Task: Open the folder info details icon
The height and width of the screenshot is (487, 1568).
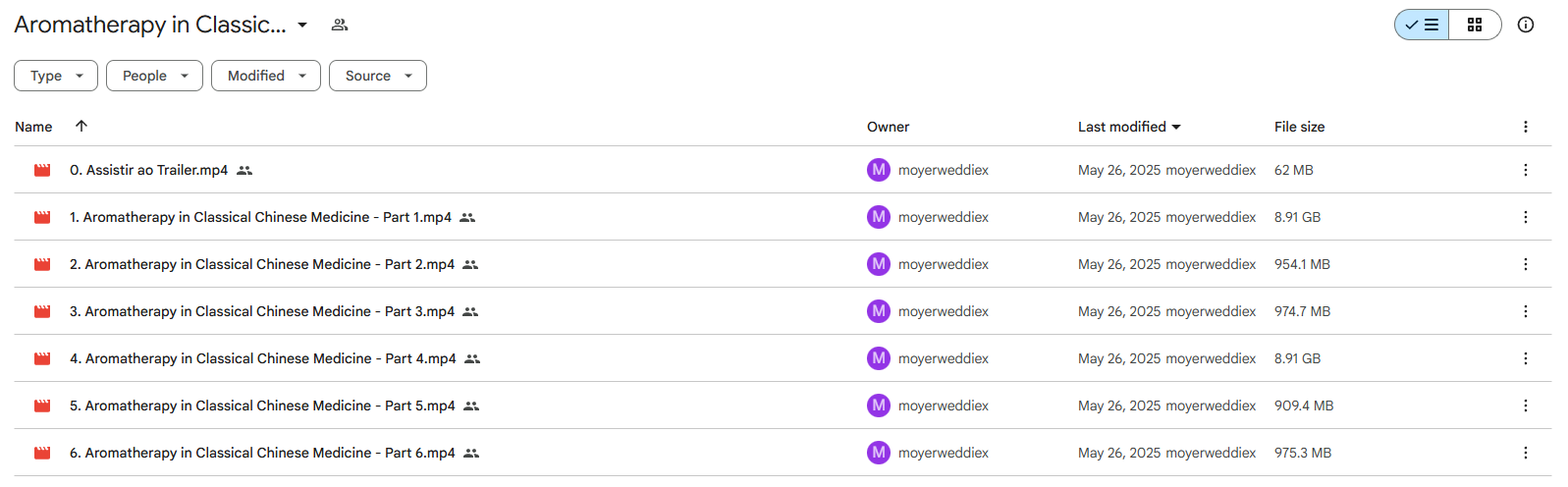Action: (1525, 25)
